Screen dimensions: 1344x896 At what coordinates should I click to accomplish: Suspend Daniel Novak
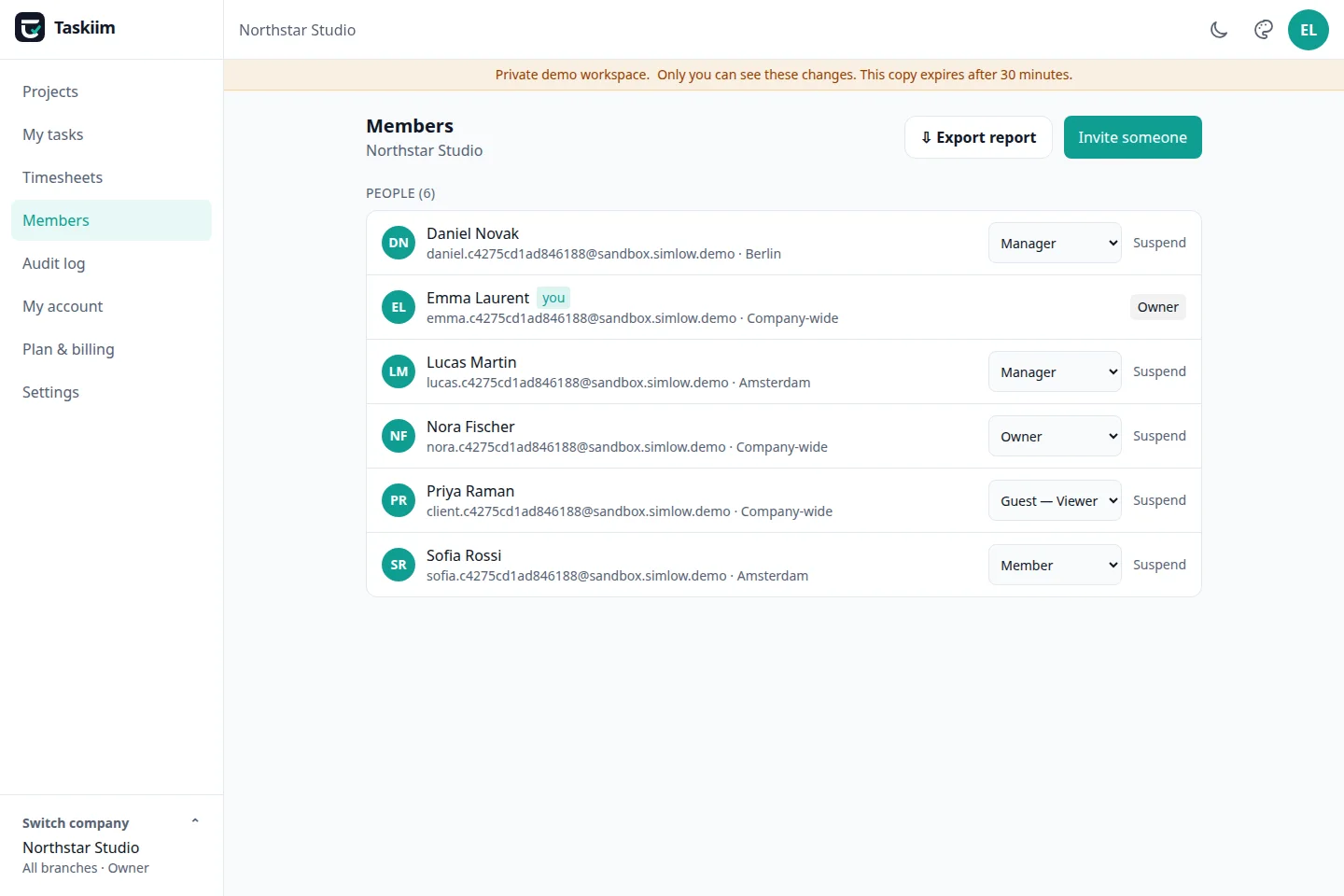(1159, 243)
